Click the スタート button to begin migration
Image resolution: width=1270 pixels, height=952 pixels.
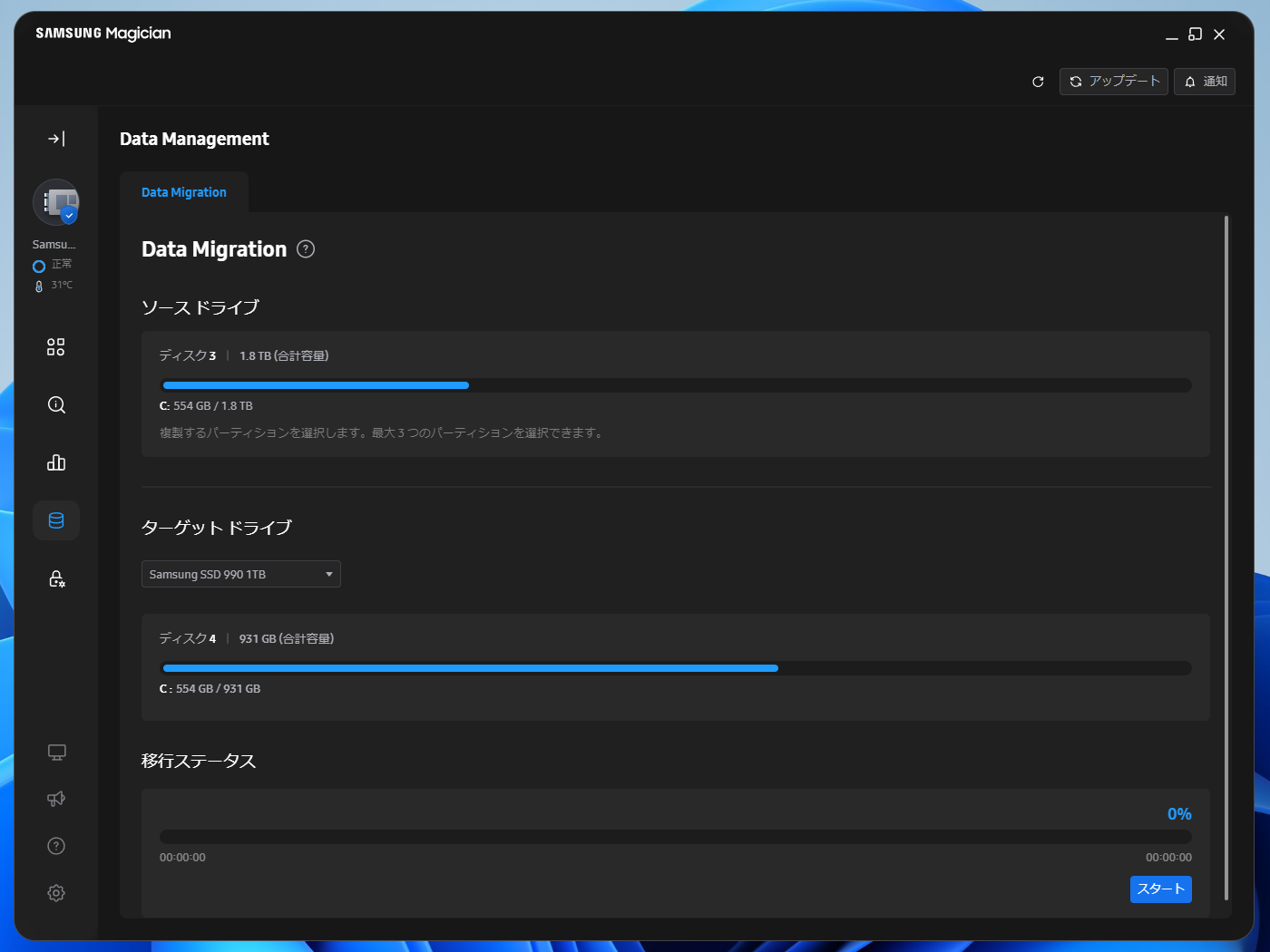coord(1160,889)
